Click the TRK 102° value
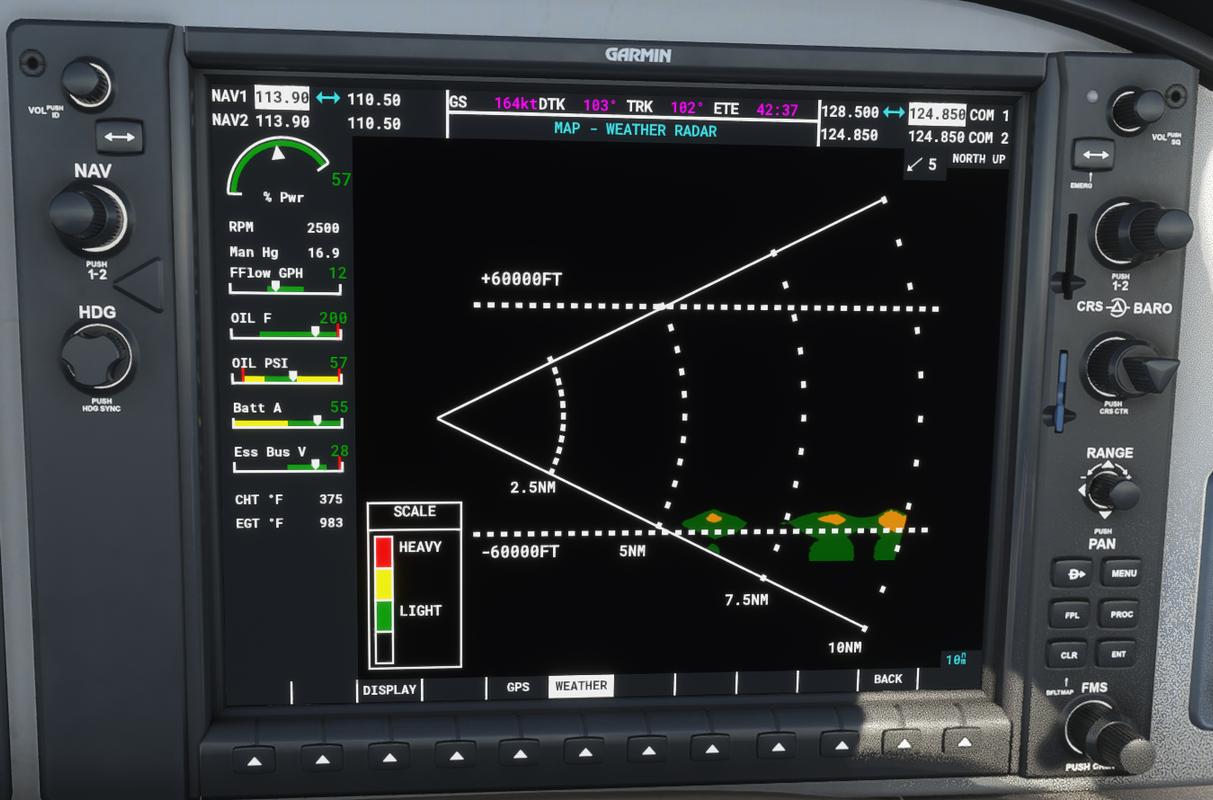The image size is (1213, 800). coord(687,107)
